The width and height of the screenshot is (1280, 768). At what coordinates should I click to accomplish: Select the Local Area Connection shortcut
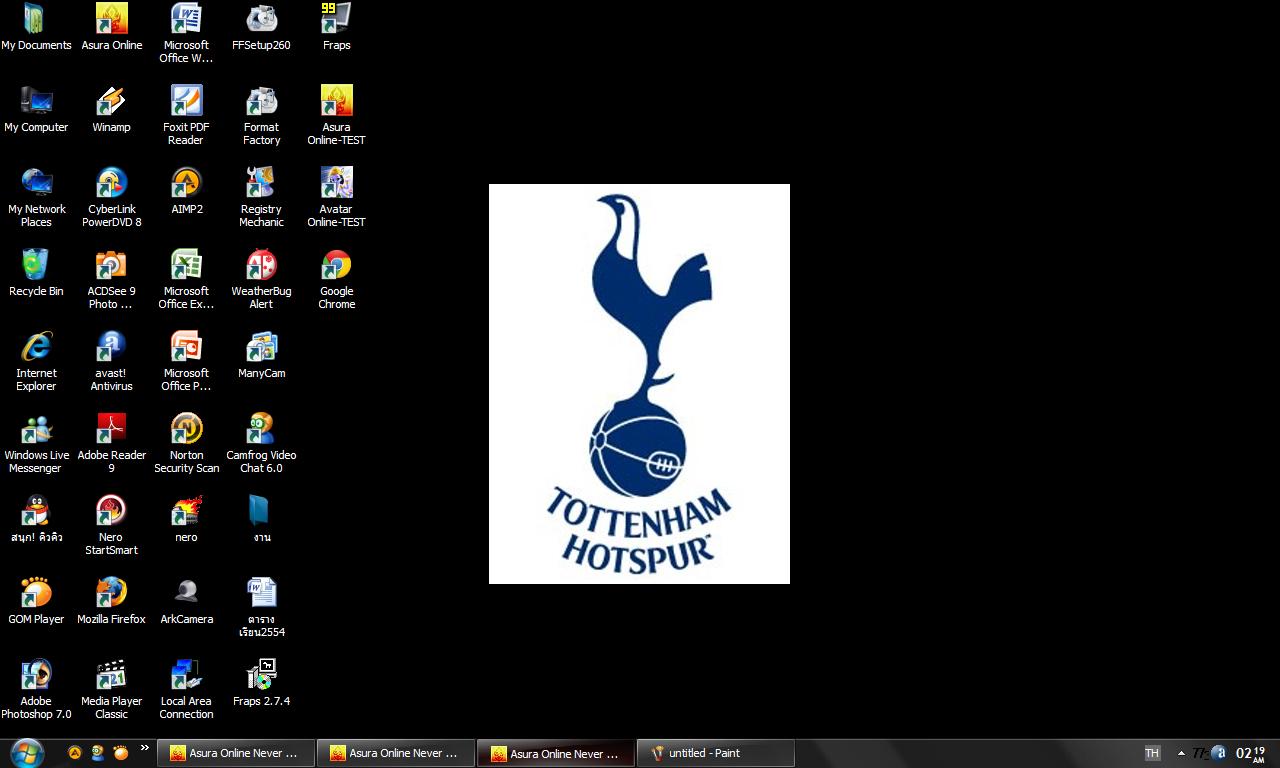pos(186,689)
